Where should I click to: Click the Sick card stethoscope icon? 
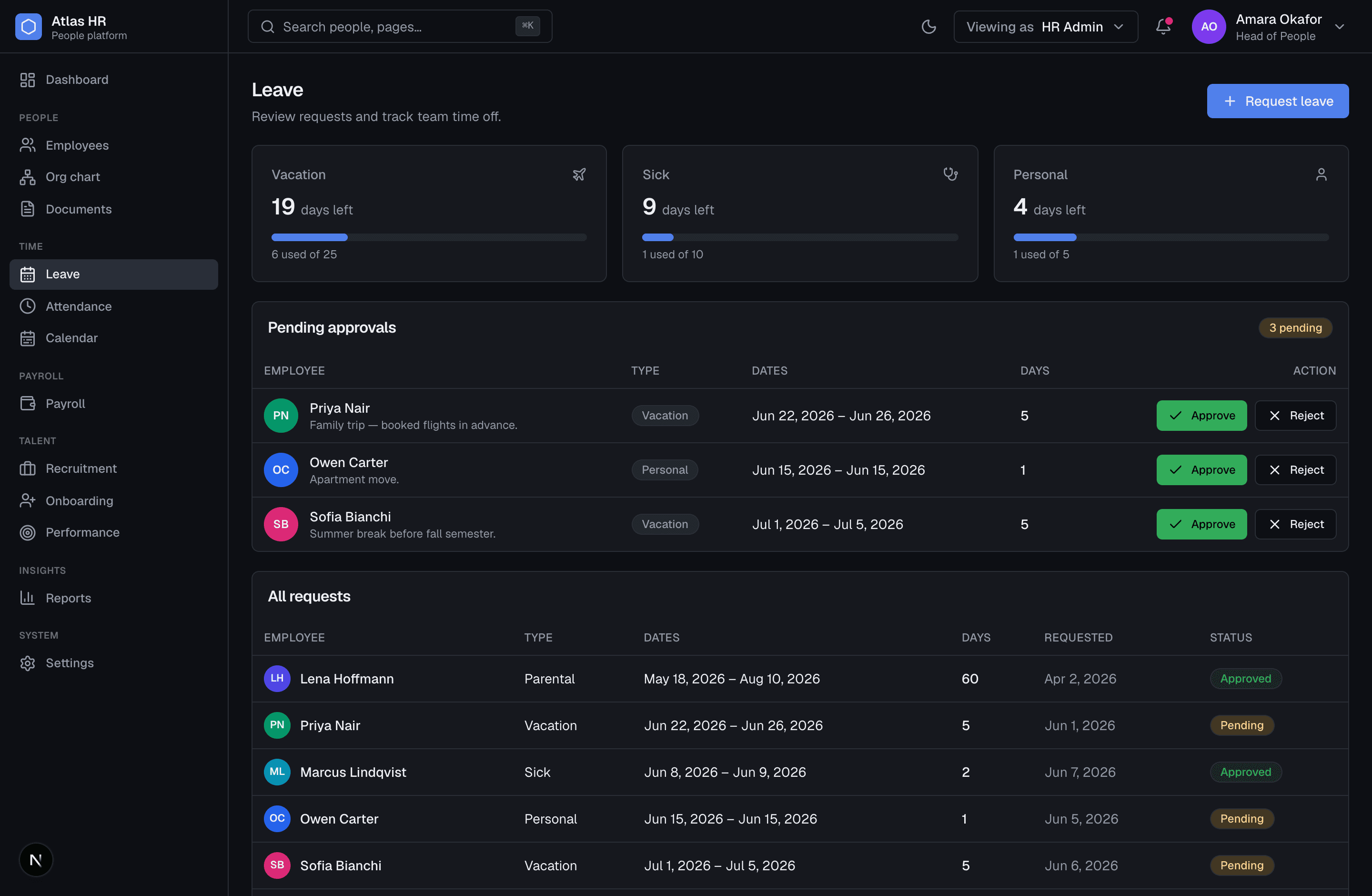point(950,174)
